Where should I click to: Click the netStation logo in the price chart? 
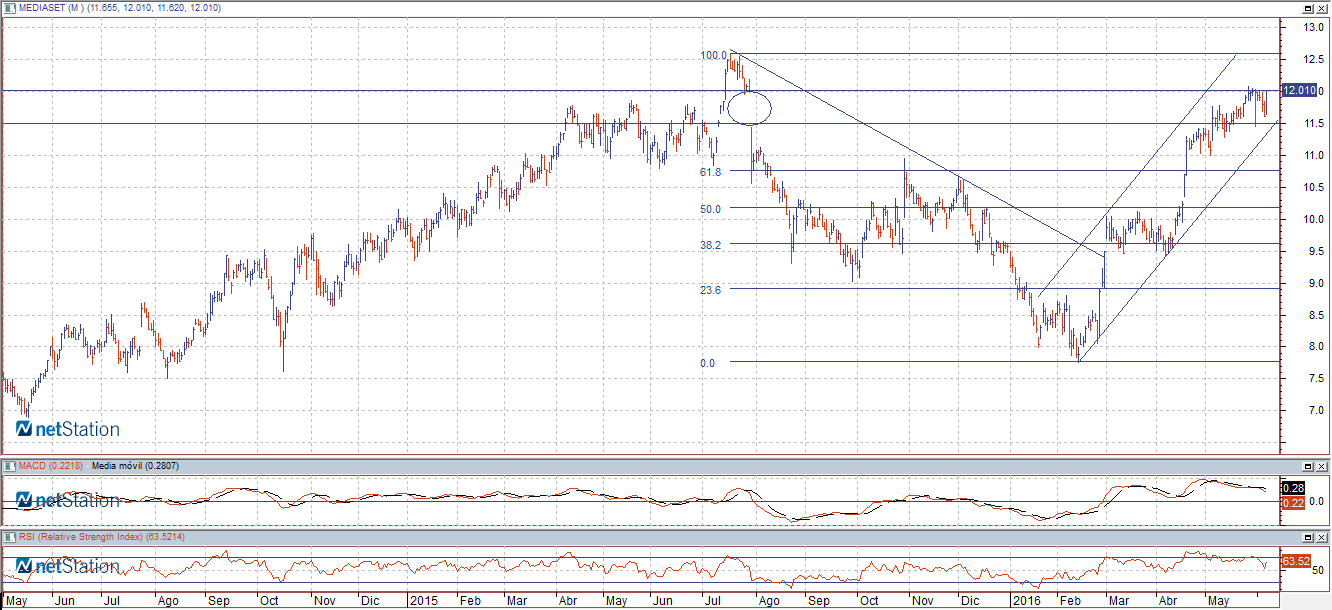[68, 429]
